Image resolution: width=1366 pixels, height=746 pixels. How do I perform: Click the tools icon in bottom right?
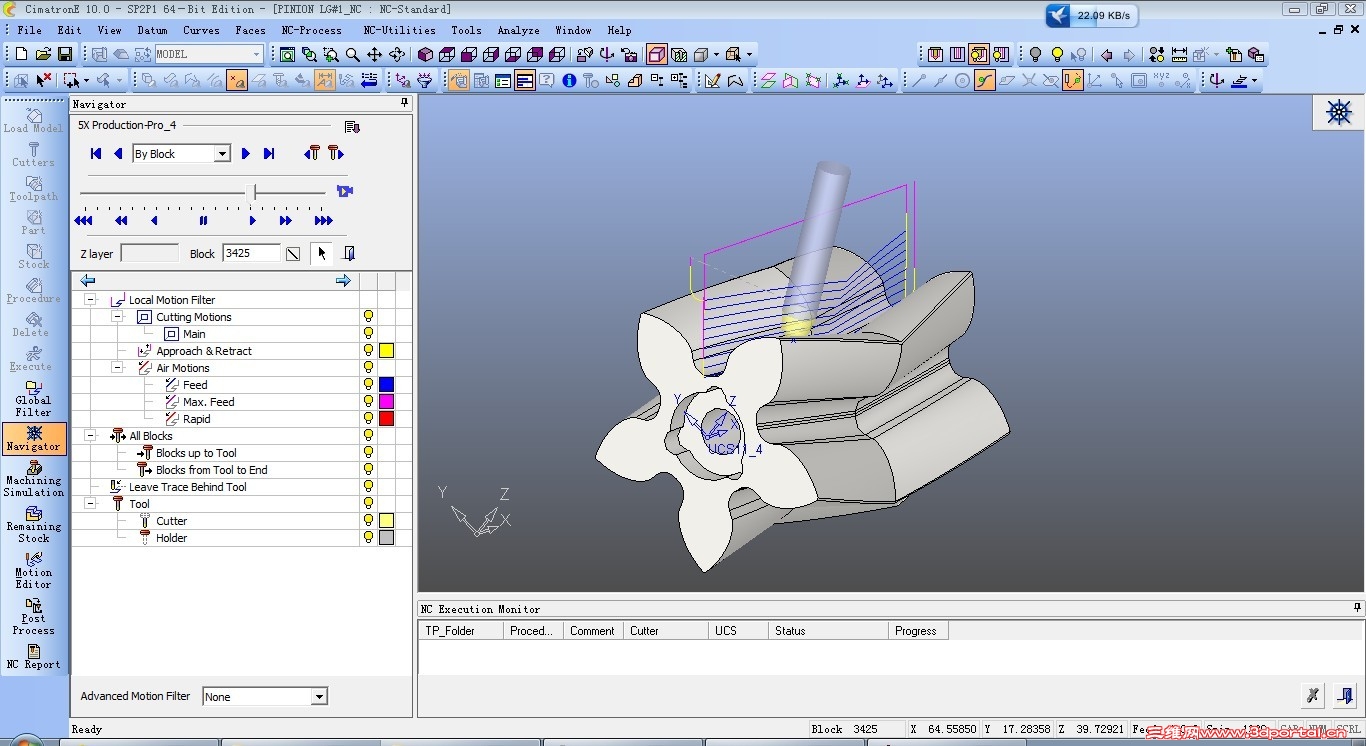click(x=1313, y=695)
